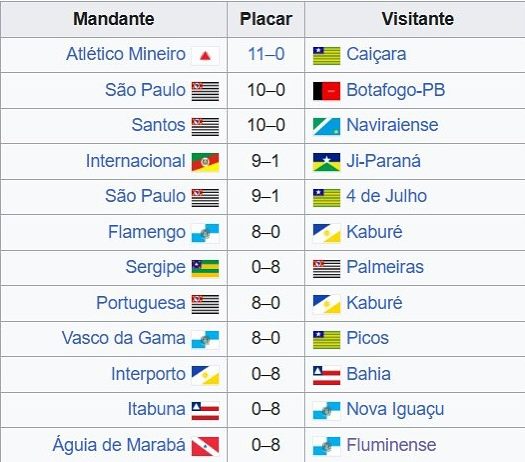Go to the Palmeiras team page
Screen dimensions: 525x462
385,267
